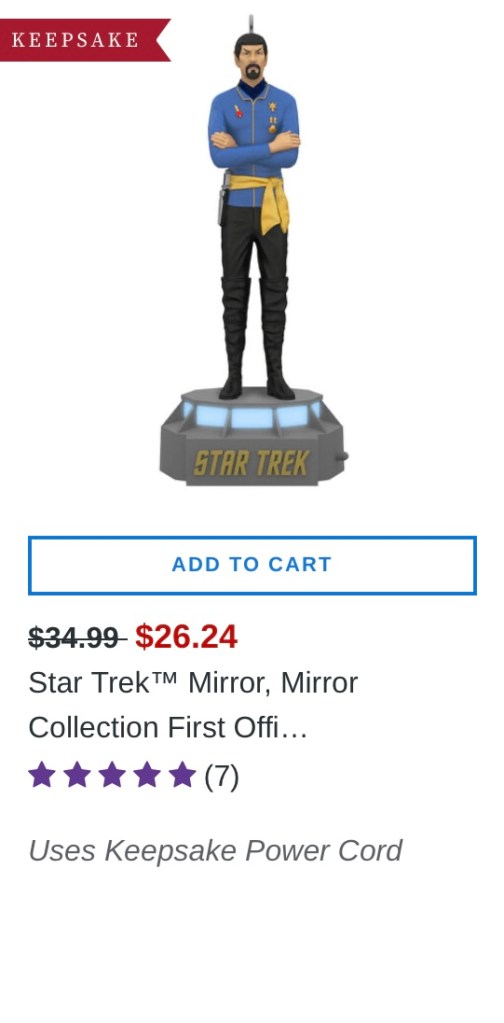Open the Star Trek Mirror, Mirror product title
Image resolution: width=504 pixels, height=1023 pixels.
pyautogui.click(x=193, y=705)
